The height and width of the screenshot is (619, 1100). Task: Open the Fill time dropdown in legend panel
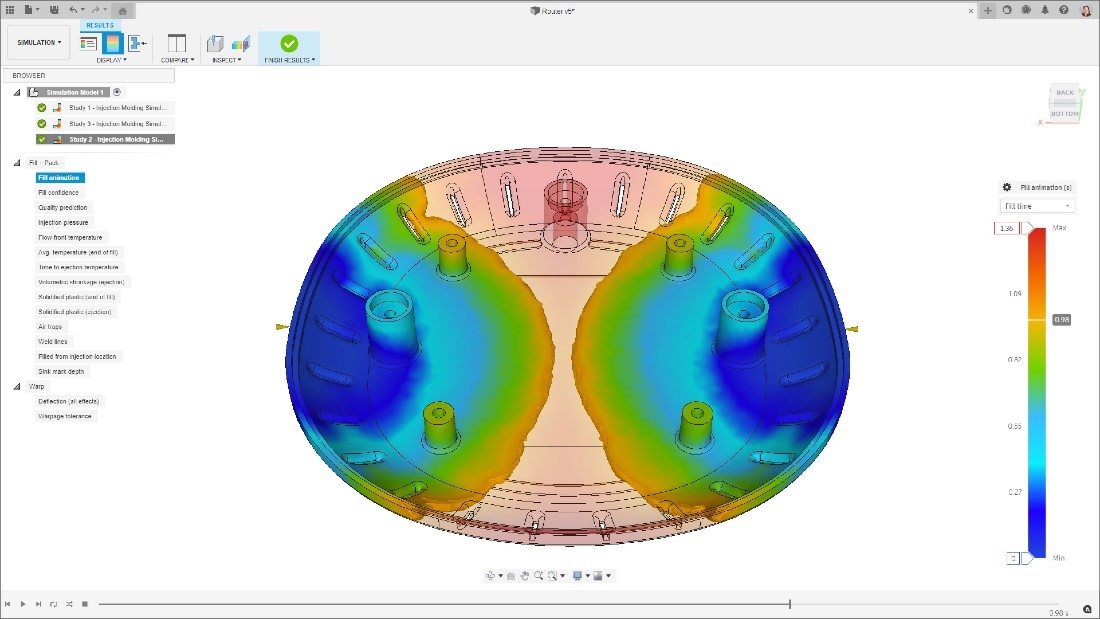pos(1037,205)
